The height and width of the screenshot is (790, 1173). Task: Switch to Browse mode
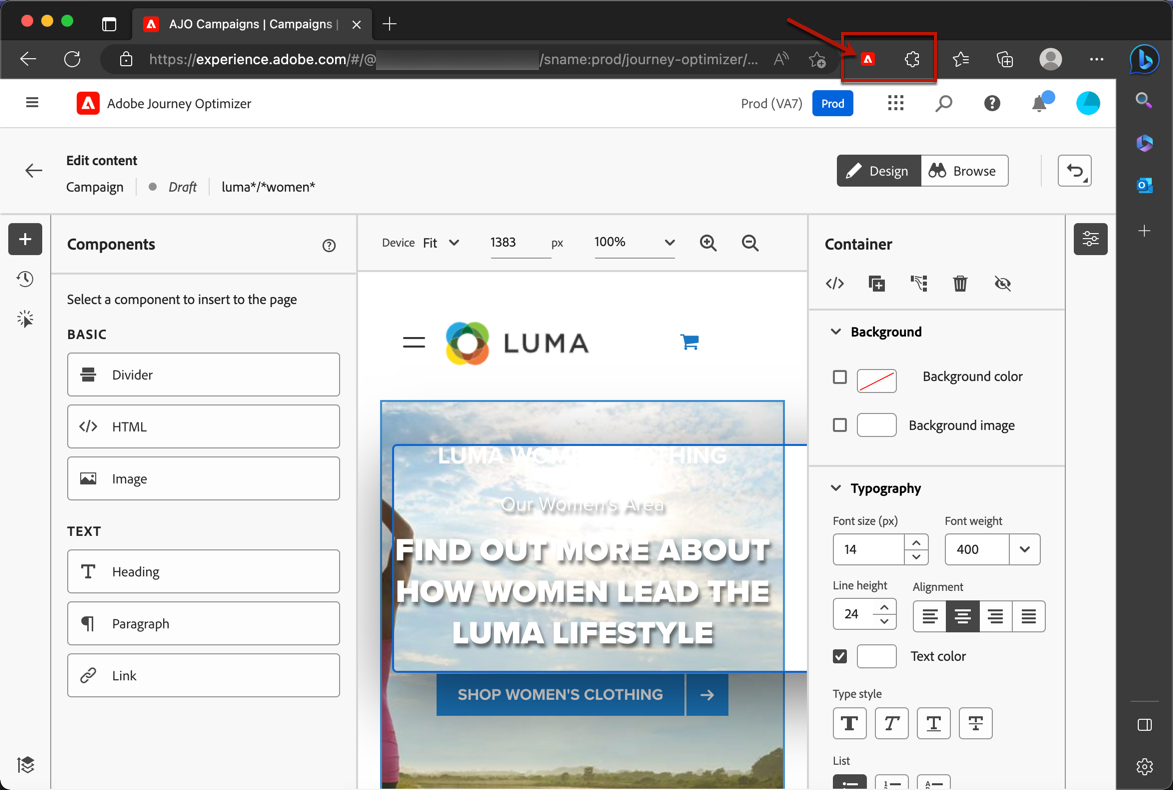963,171
